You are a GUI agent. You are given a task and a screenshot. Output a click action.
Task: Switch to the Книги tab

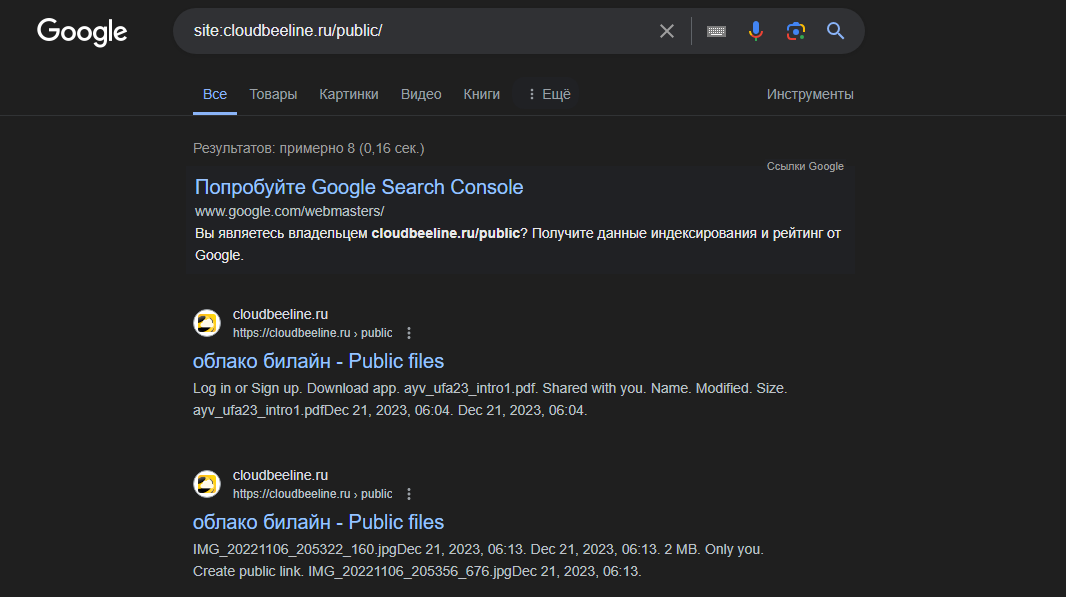tap(481, 95)
